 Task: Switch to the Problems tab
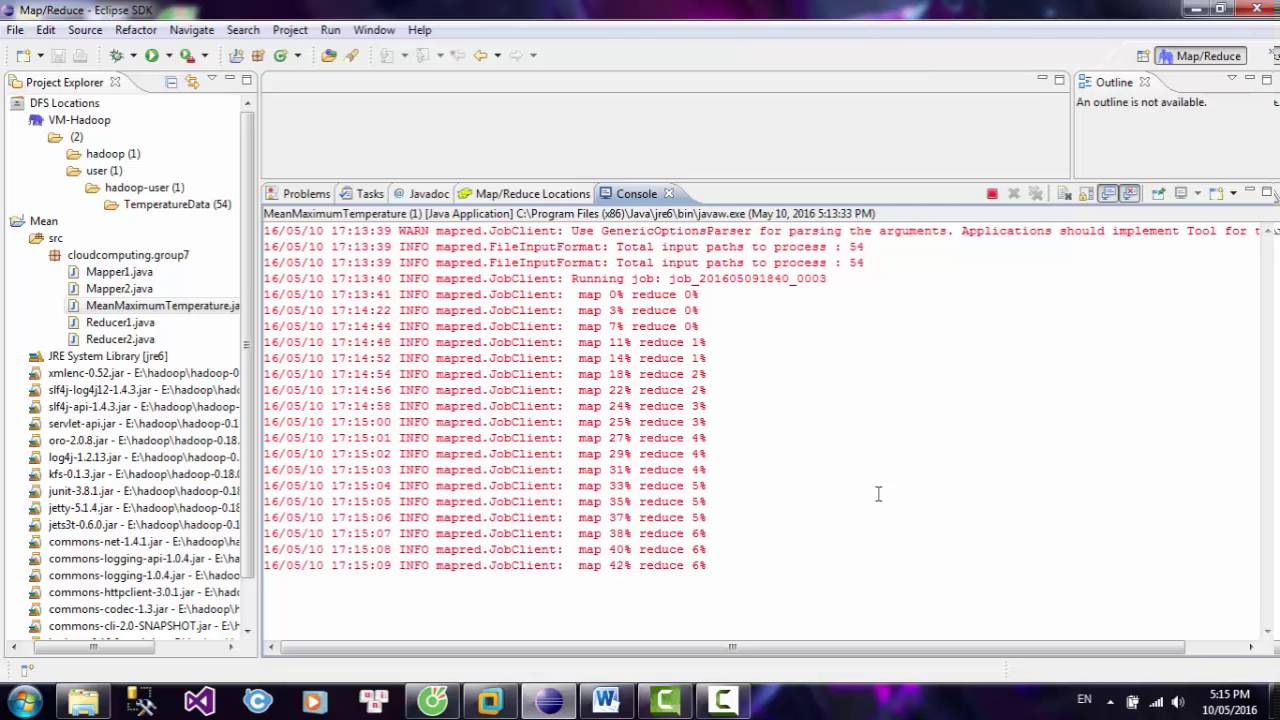point(298,194)
